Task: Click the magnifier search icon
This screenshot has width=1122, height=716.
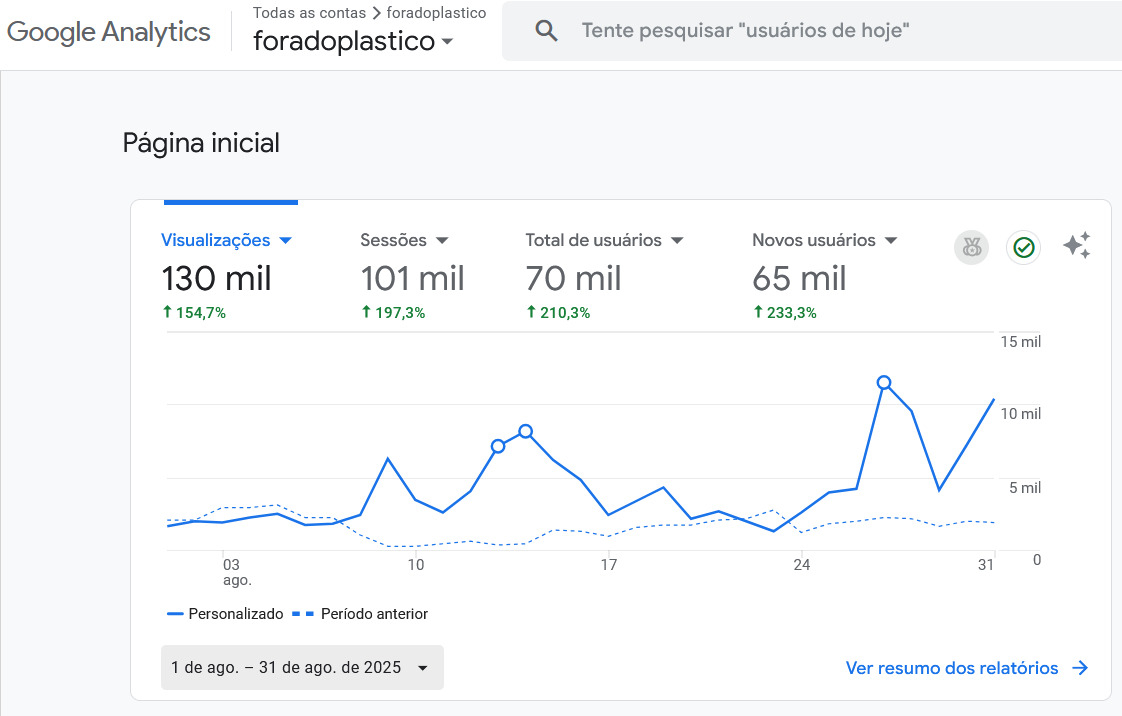Action: 546,31
